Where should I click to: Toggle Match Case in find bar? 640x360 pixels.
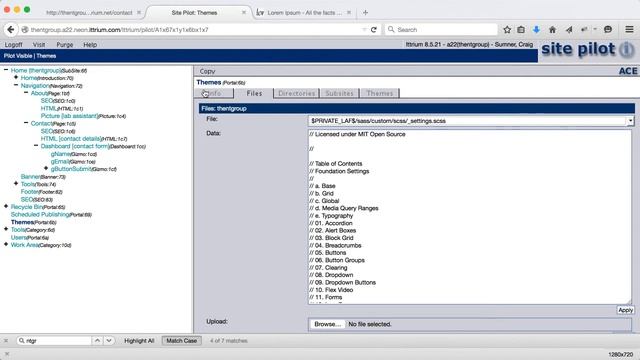[182, 340]
